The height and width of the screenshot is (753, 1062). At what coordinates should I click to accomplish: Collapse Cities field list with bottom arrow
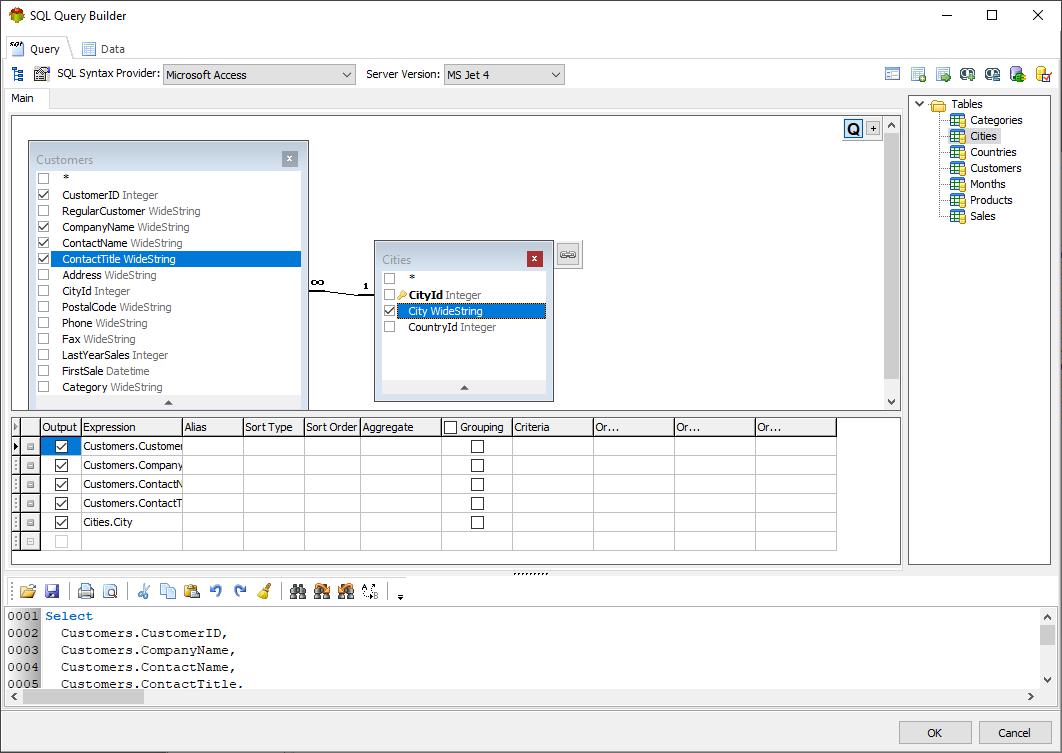point(464,387)
